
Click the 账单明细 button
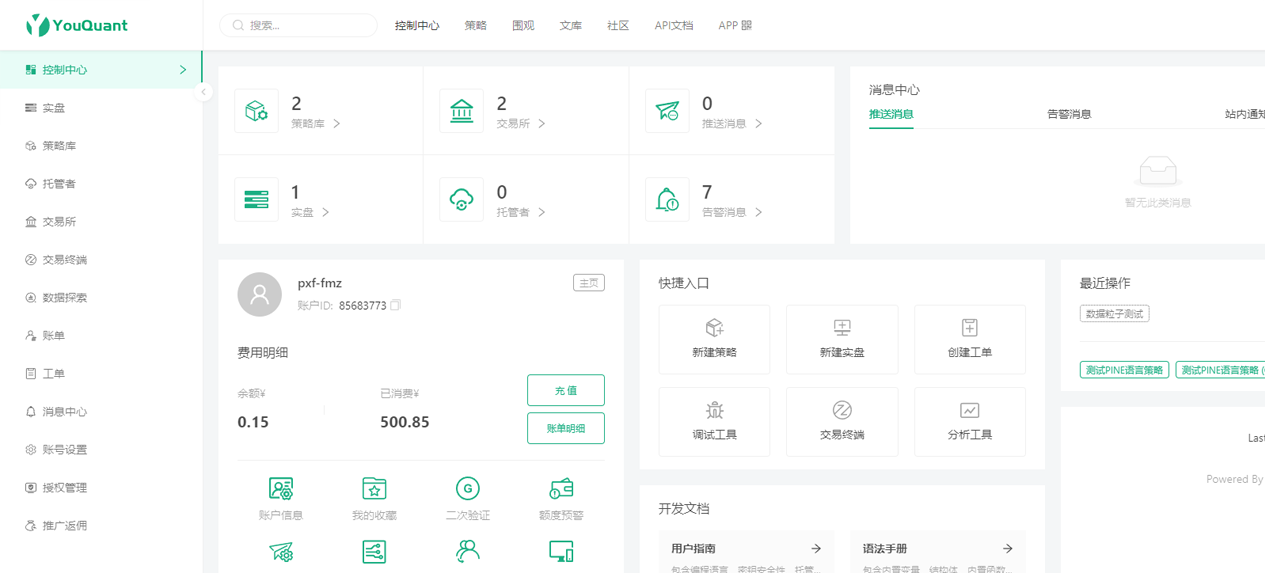[x=565, y=428]
